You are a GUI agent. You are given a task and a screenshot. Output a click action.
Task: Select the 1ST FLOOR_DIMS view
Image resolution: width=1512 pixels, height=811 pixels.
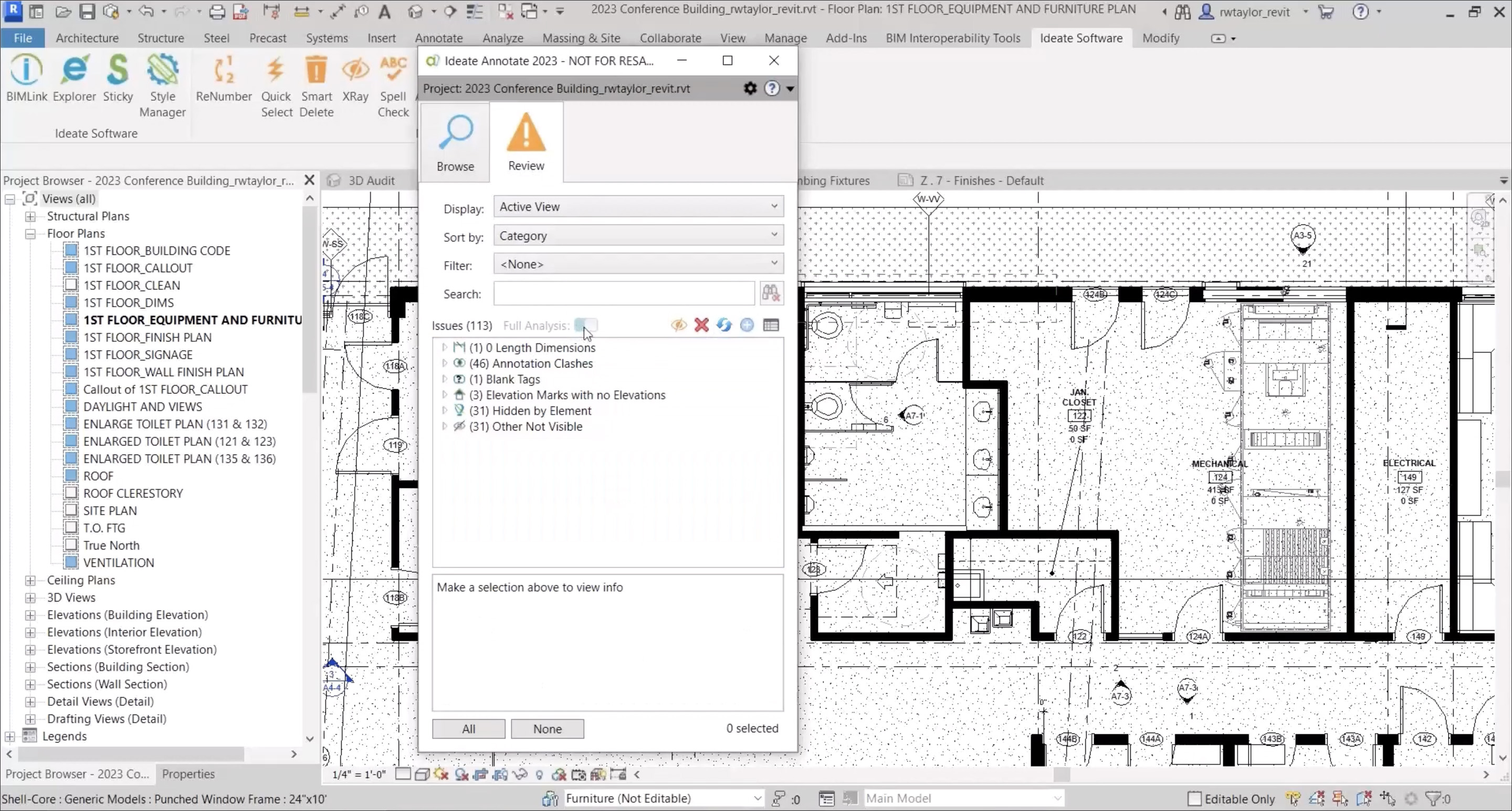128,303
